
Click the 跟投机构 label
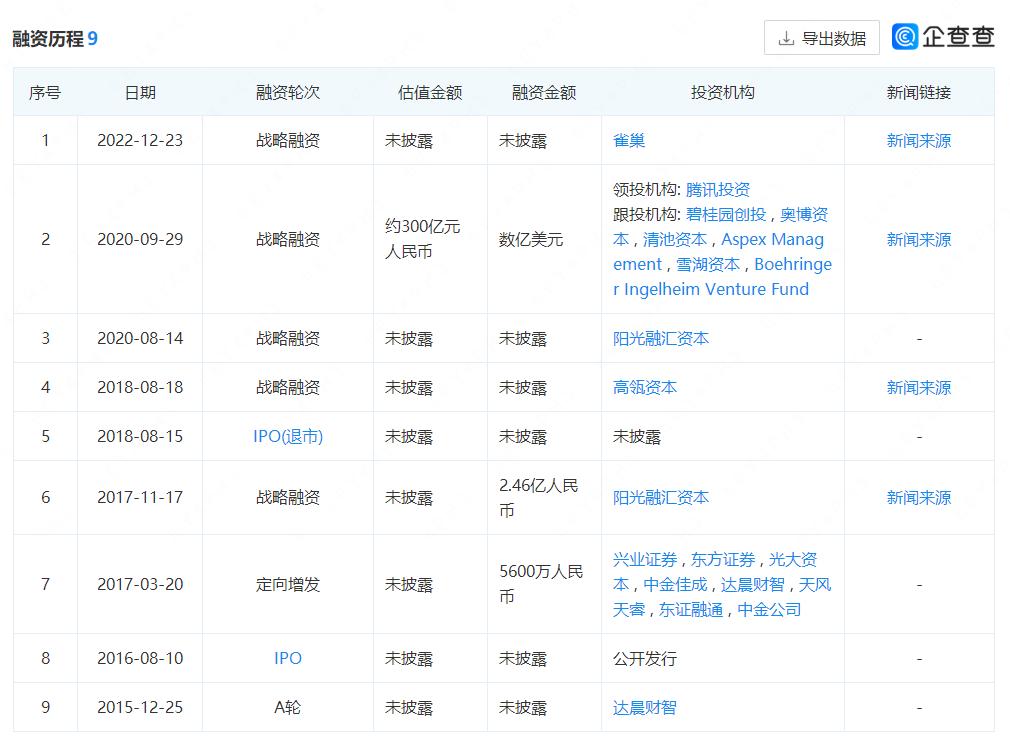(x=647, y=215)
